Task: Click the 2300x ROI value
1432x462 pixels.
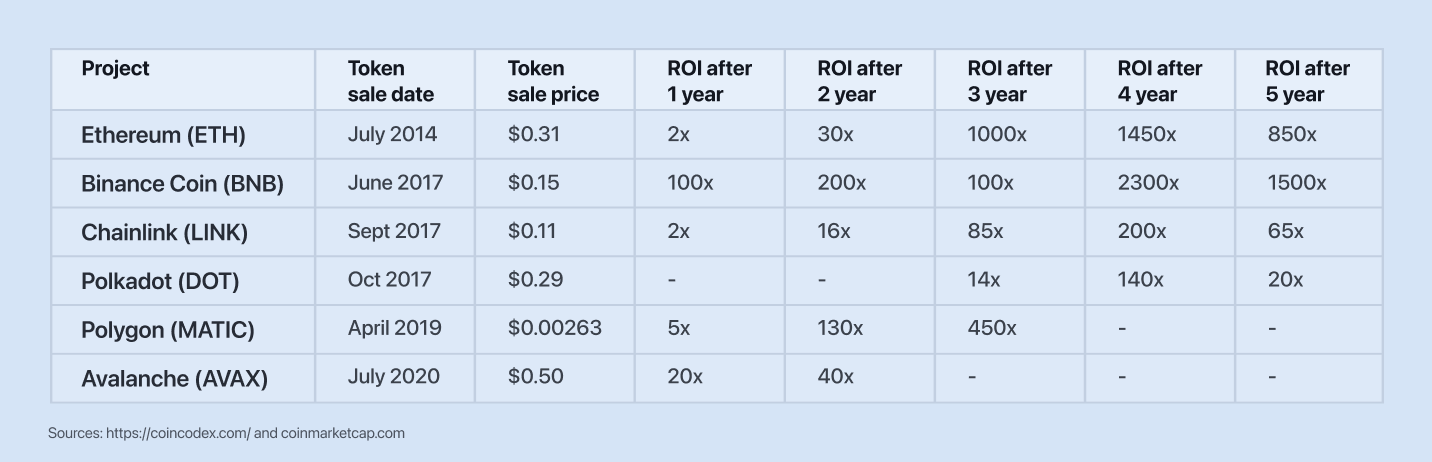Action: [1148, 183]
